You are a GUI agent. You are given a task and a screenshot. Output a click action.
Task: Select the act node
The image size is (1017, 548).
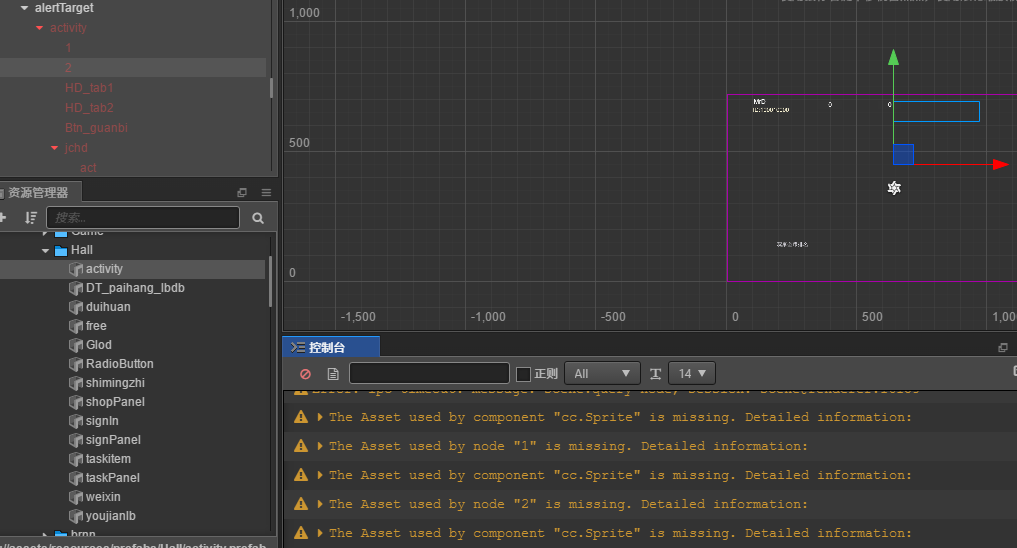[88, 168]
